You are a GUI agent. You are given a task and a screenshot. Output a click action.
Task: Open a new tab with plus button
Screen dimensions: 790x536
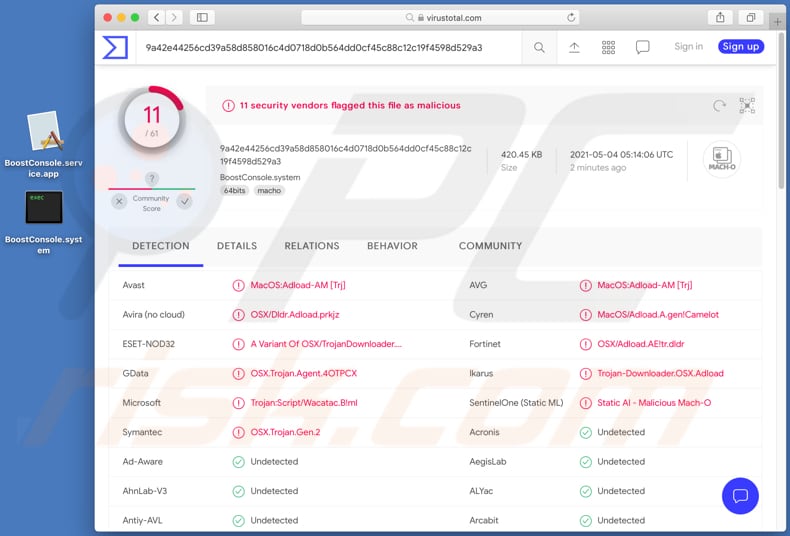click(777, 22)
